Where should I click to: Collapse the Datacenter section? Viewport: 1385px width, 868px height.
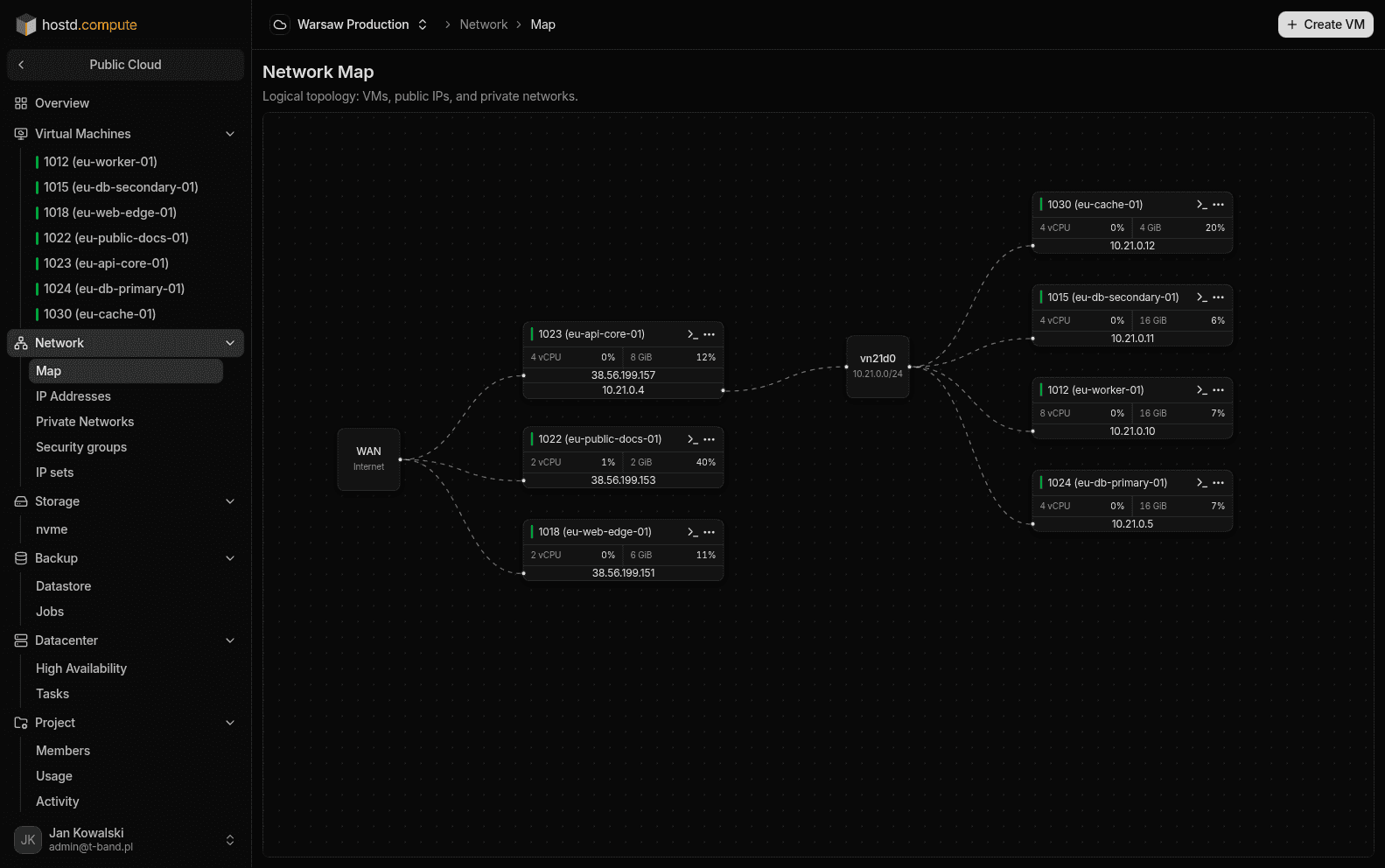pyautogui.click(x=230, y=640)
